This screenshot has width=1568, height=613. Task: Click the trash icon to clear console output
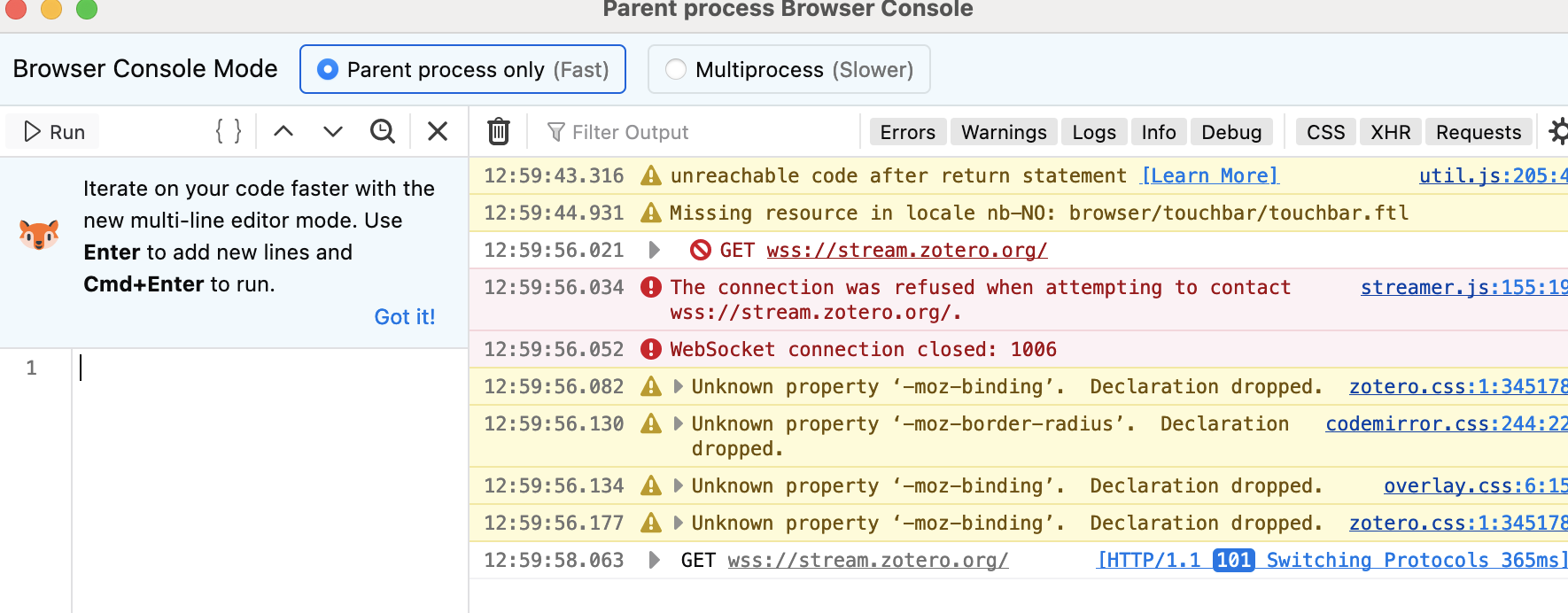[499, 132]
